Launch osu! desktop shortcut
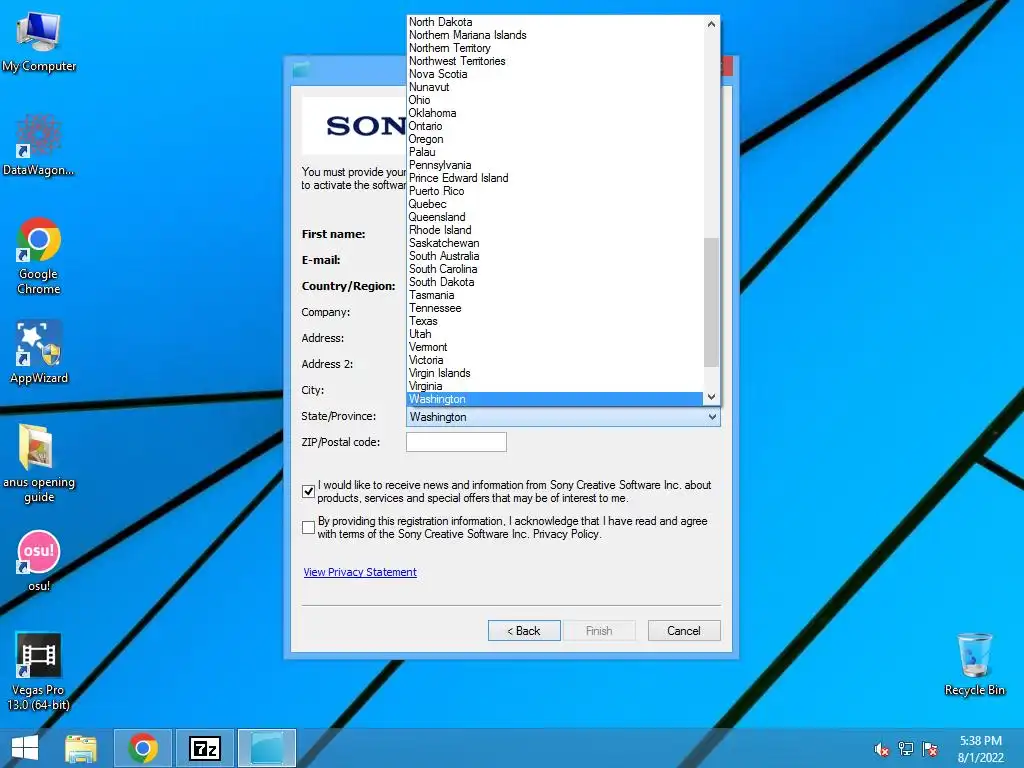 pos(39,560)
